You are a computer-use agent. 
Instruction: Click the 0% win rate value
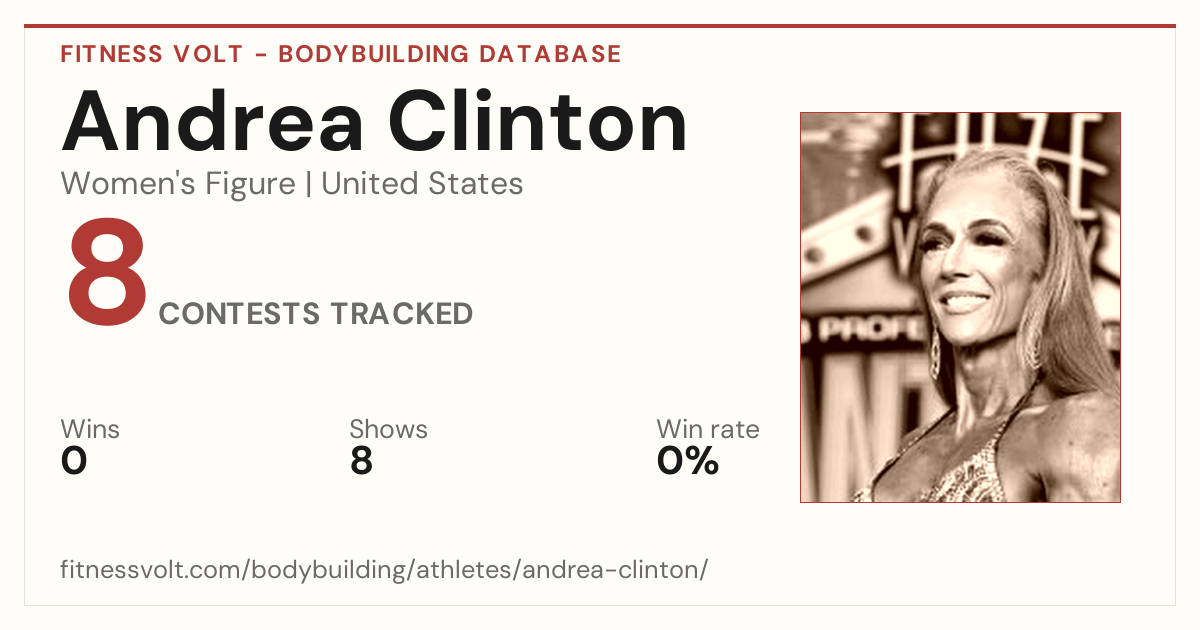688,461
